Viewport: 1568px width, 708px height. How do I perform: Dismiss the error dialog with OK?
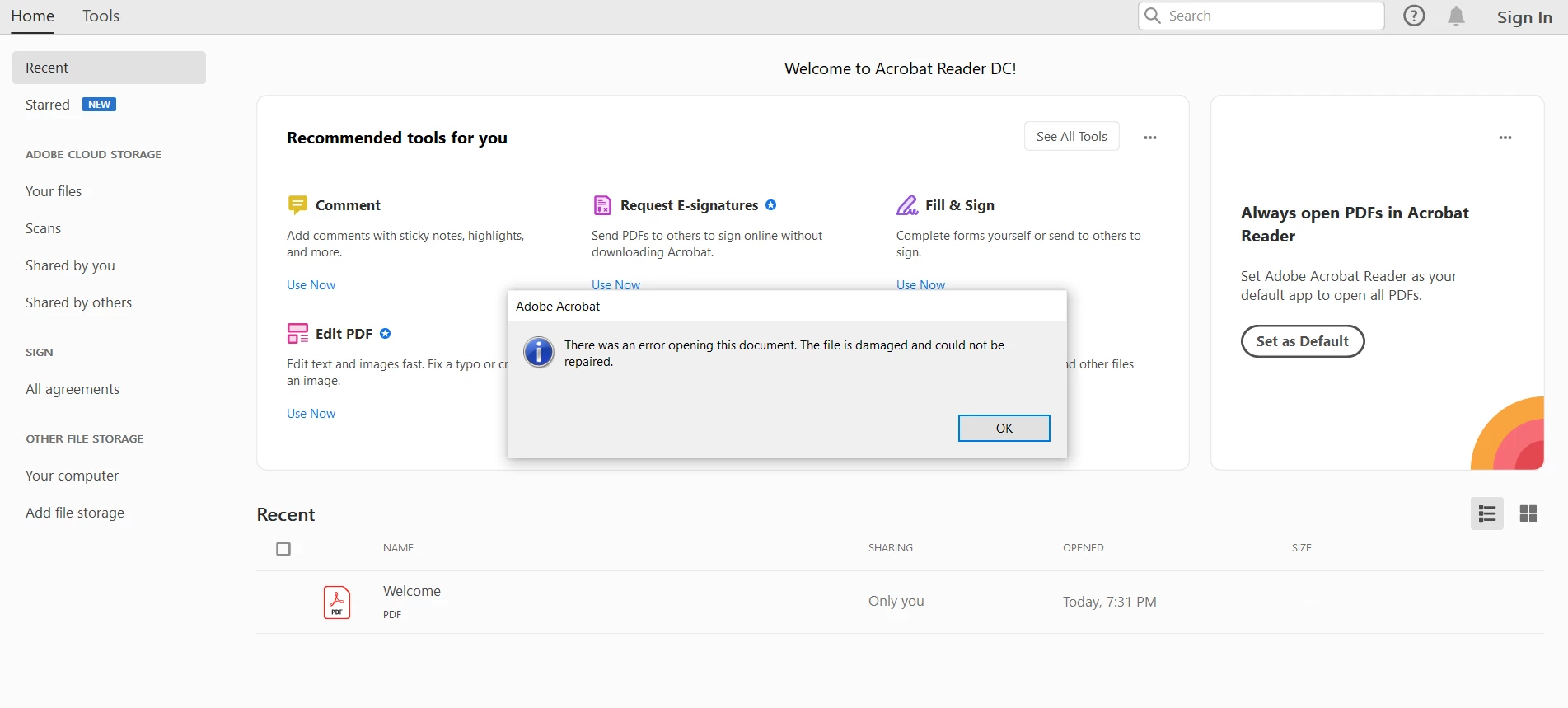point(1004,428)
